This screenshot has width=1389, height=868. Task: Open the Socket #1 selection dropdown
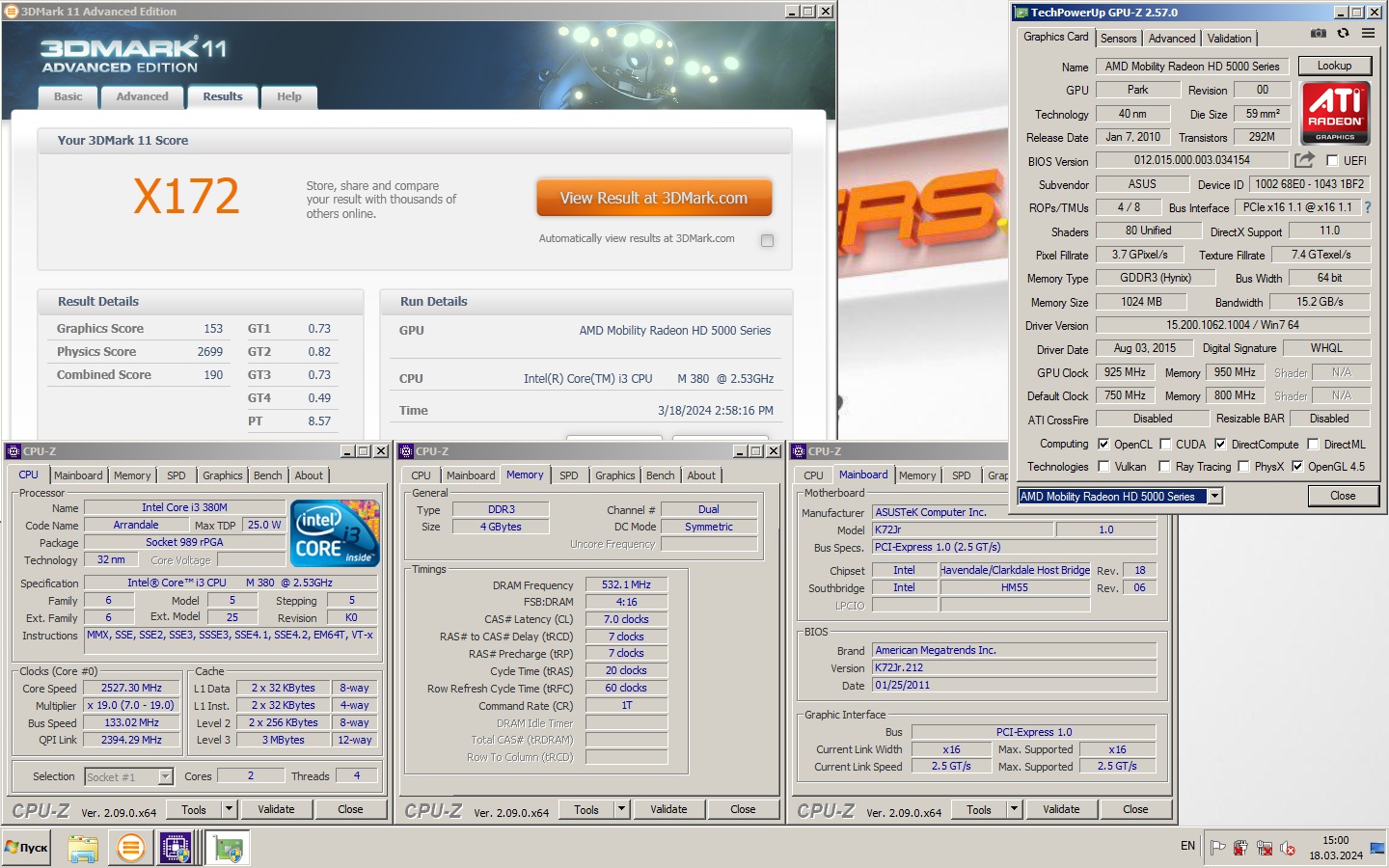[x=165, y=776]
